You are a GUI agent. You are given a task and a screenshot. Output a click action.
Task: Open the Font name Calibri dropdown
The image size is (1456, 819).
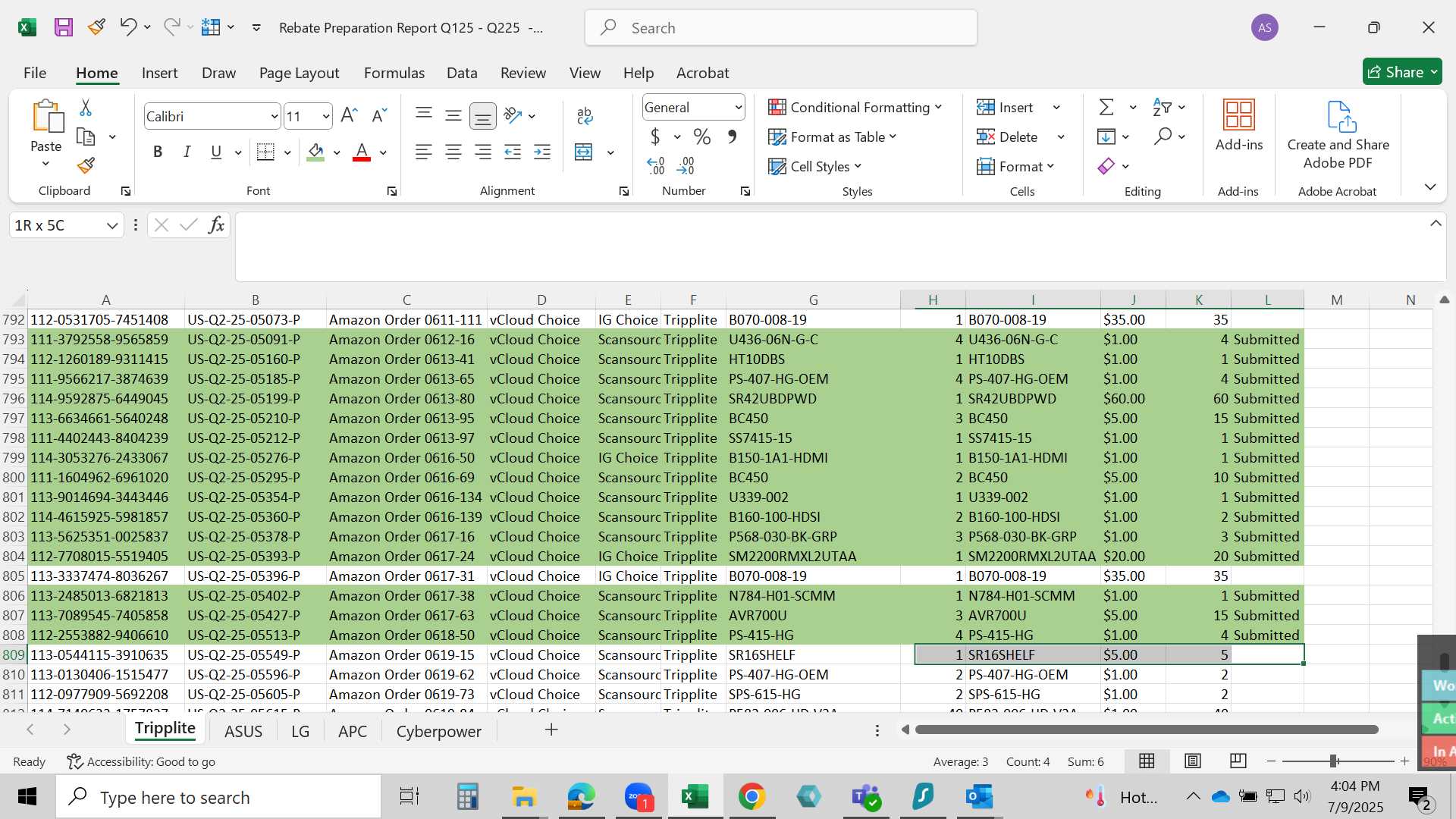coord(275,117)
